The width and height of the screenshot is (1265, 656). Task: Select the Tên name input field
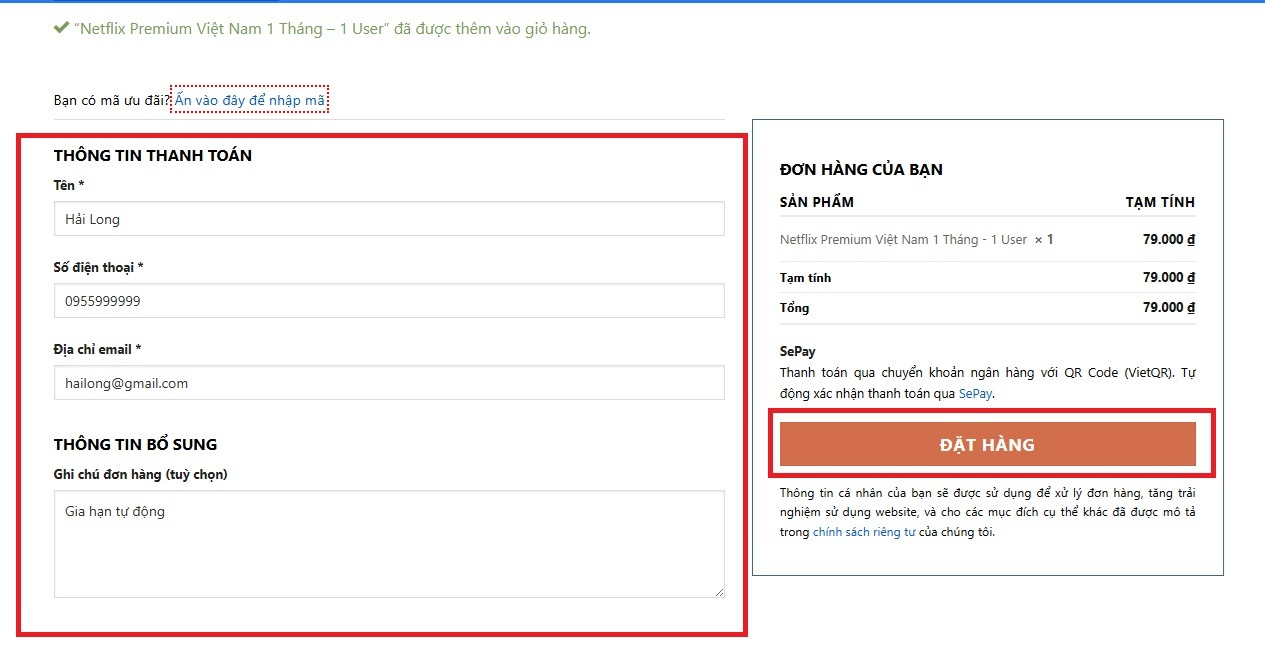[388, 219]
